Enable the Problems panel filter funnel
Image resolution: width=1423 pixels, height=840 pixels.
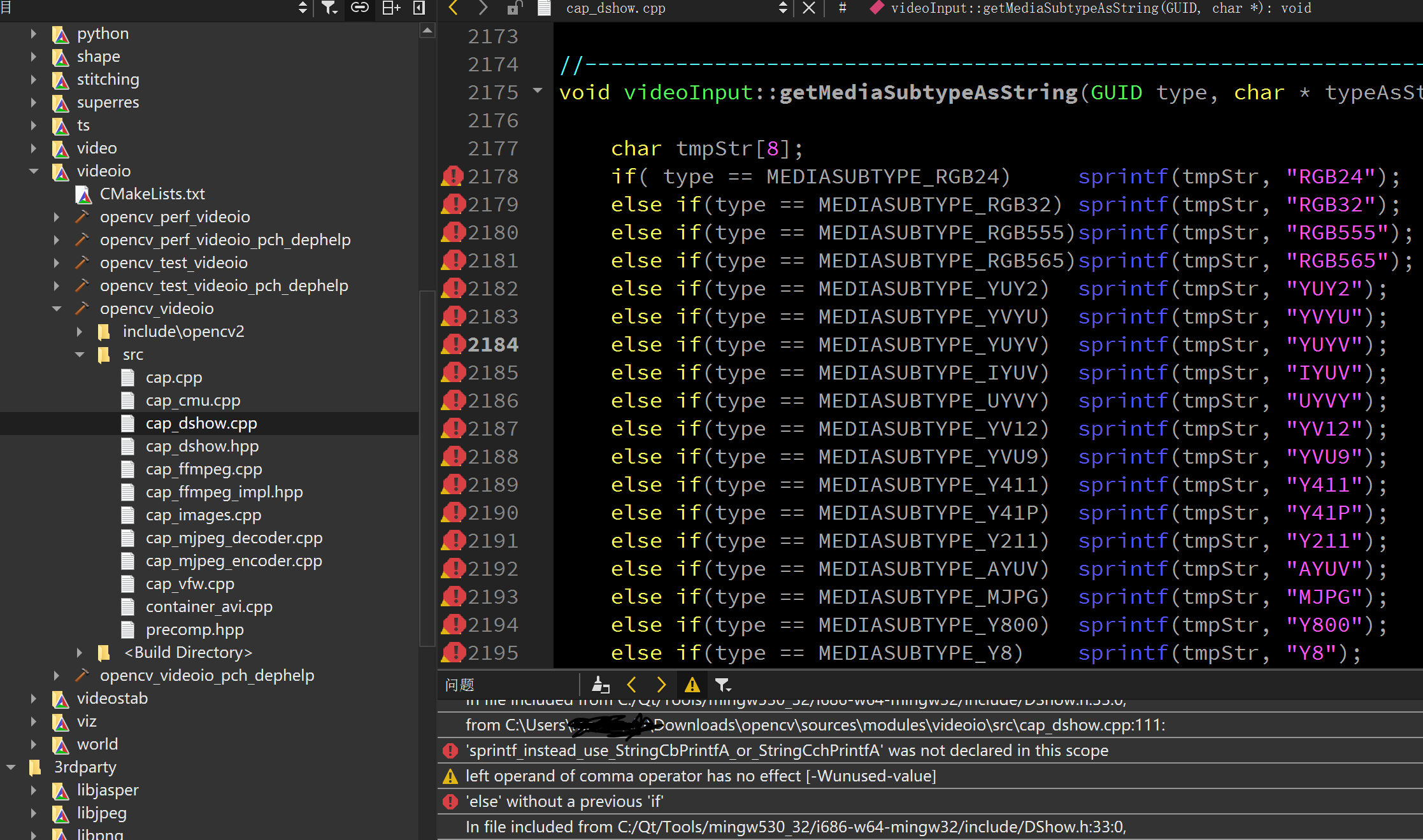coord(723,685)
